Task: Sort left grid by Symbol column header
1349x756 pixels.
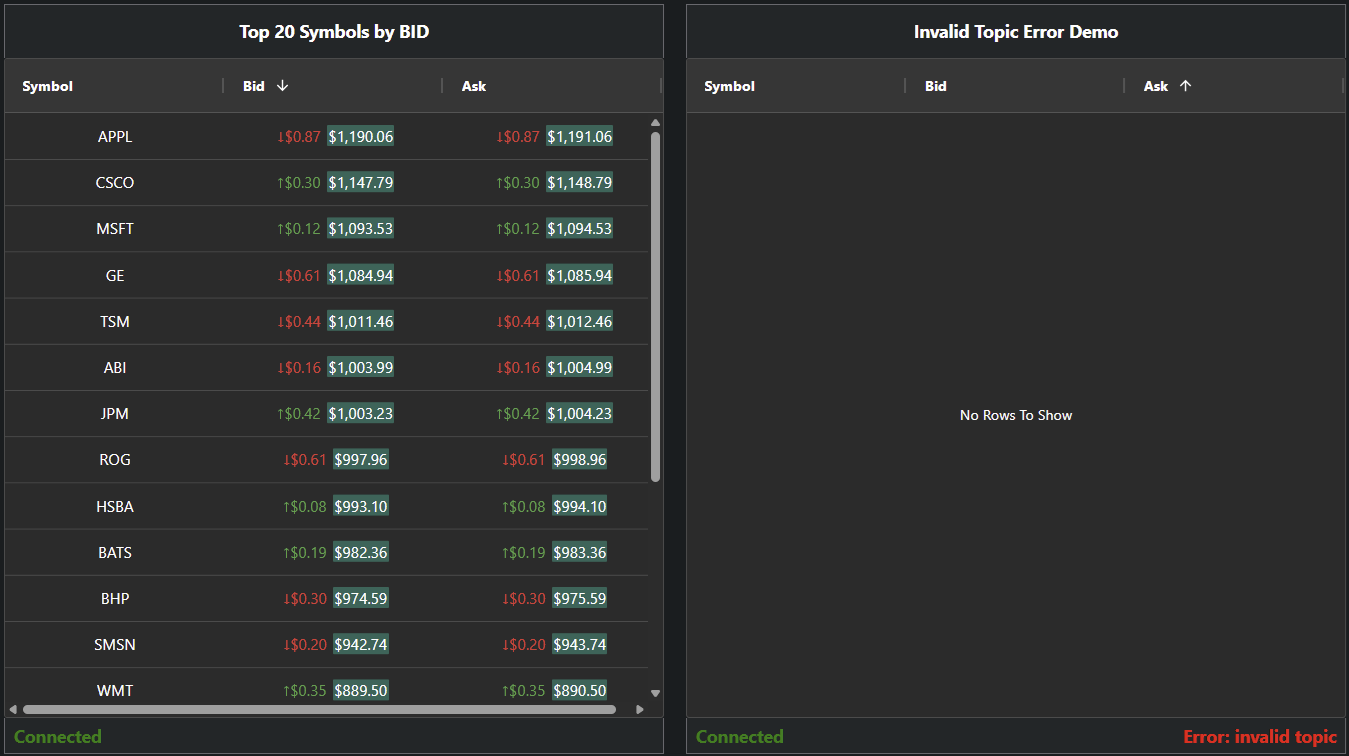Action: tap(48, 86)
